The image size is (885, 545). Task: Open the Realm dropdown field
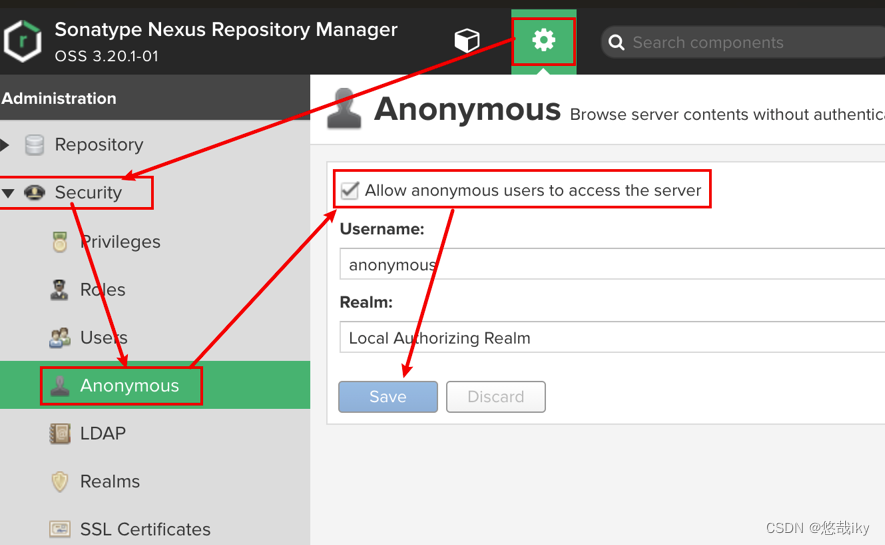coord(612,337)
